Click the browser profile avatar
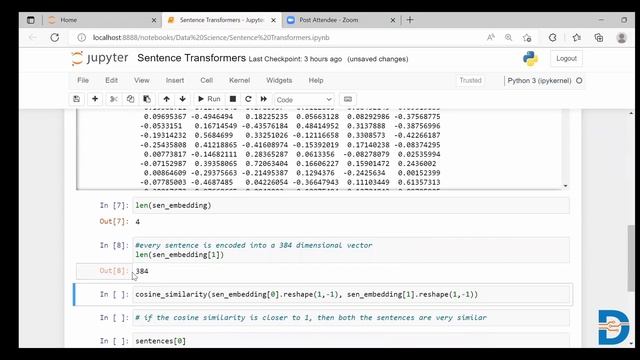 (x=622, y=38)
